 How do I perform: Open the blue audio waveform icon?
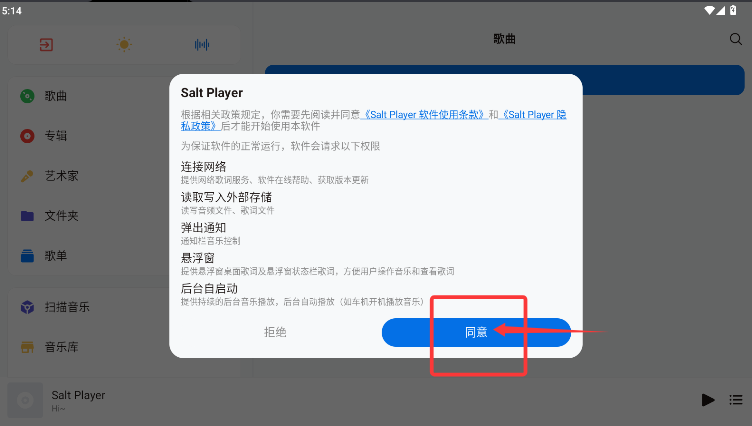click(202, 45)
